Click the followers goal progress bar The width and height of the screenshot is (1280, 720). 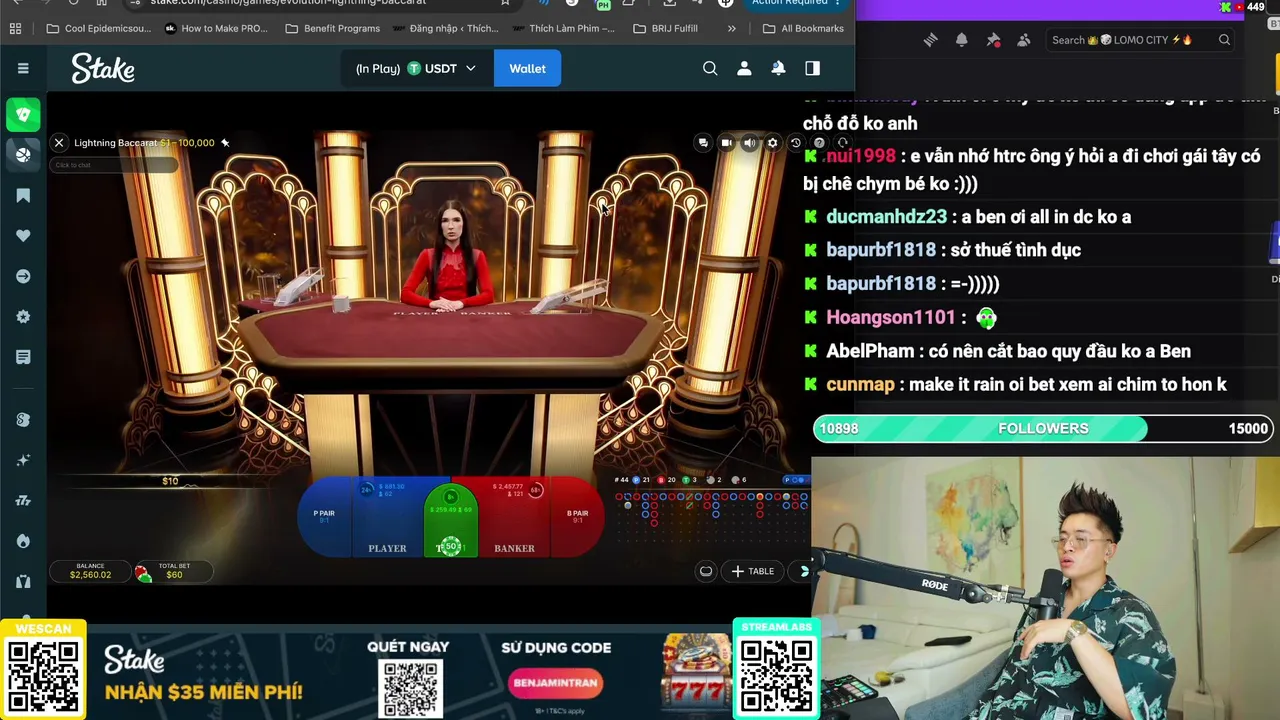pos(1043,428)
